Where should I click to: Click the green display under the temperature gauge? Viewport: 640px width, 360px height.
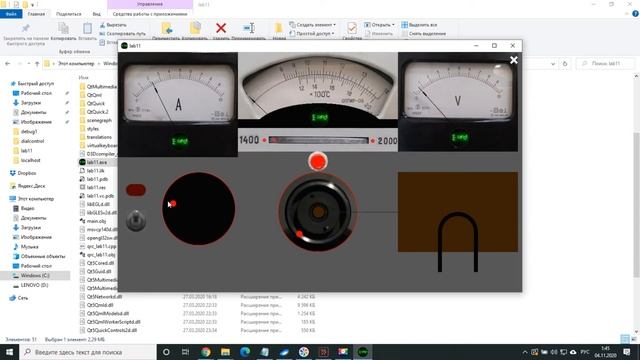click(x=320, y=118)
